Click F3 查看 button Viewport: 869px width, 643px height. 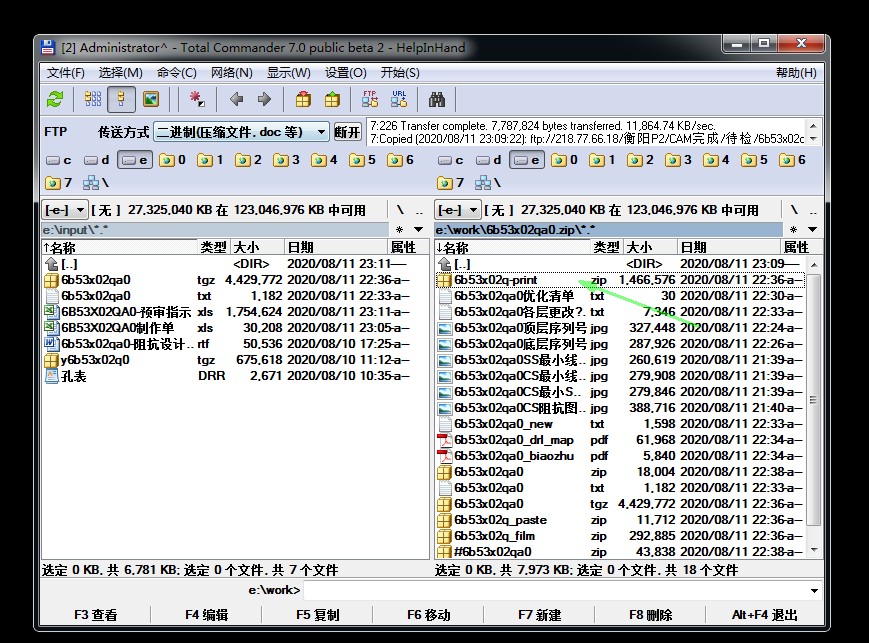tap(95, 615)
